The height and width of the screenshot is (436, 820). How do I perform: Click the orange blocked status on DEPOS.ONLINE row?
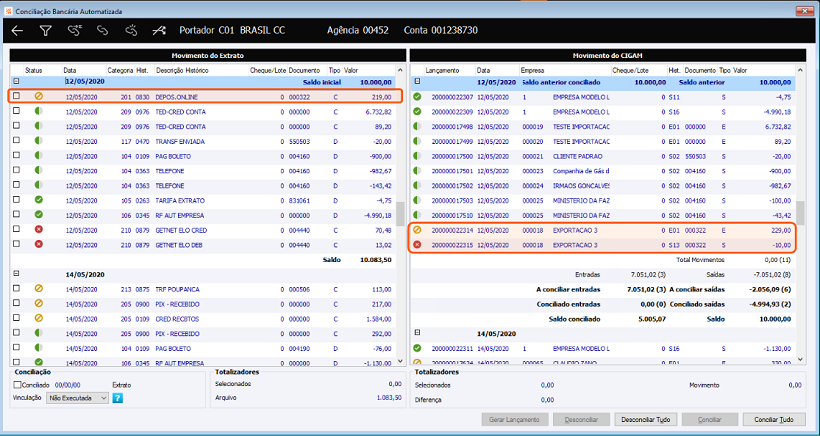38,97
